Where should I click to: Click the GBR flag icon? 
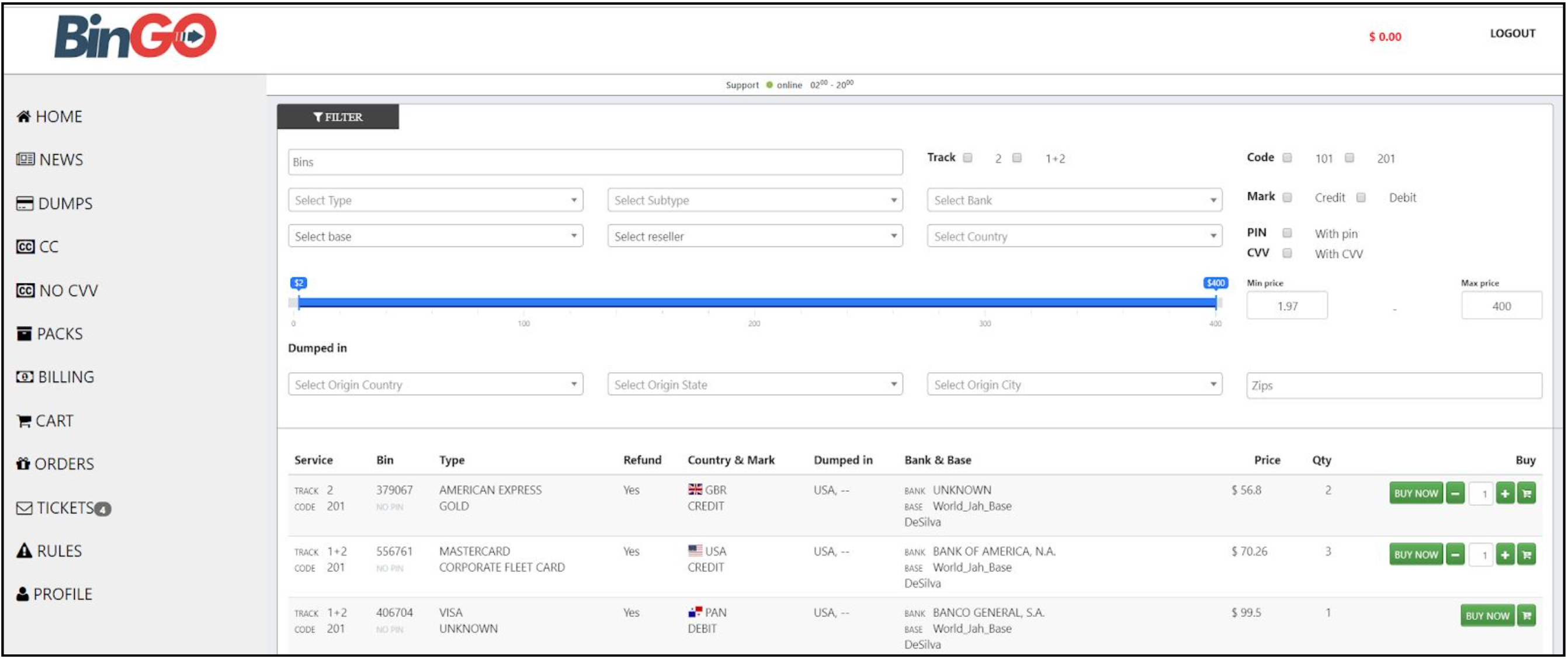point(695,490)
